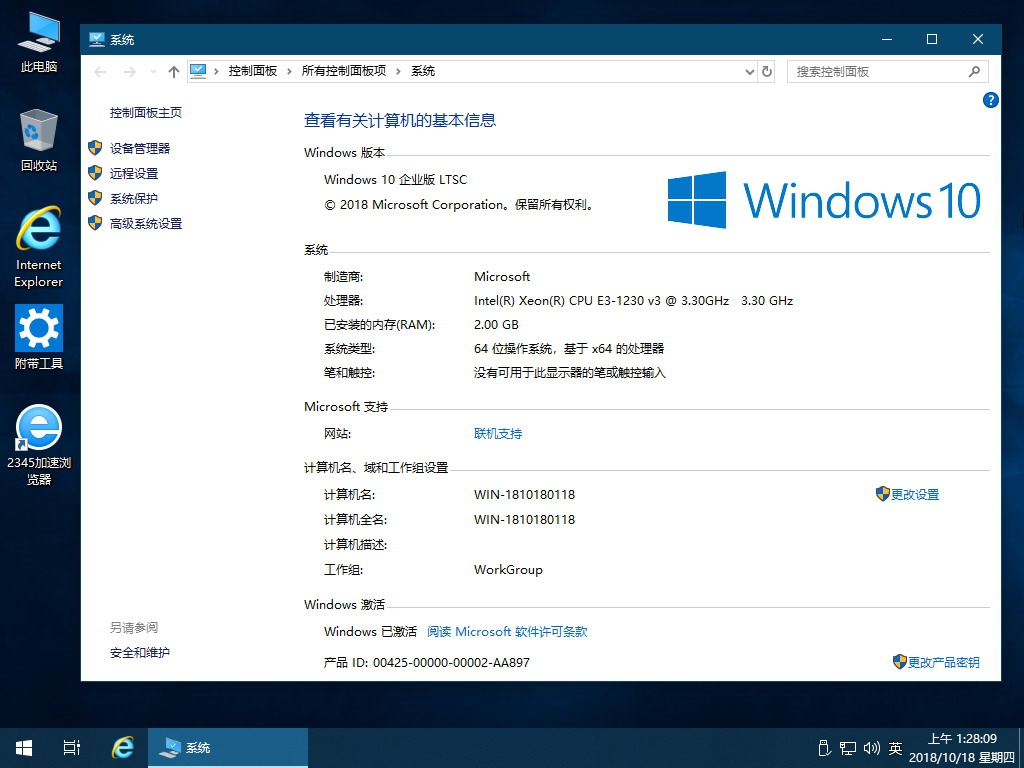The image size is (1024, 768).
Task: Click the system window title bar icon
Action: (97, 39)
